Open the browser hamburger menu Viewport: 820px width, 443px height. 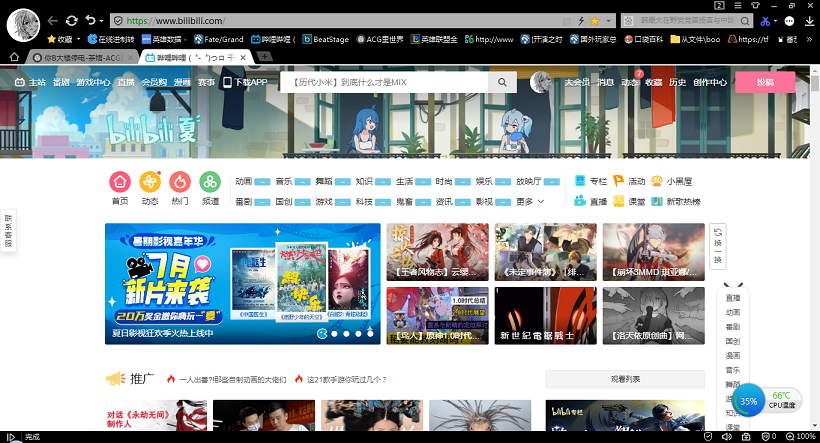click(x=738, y=5)
